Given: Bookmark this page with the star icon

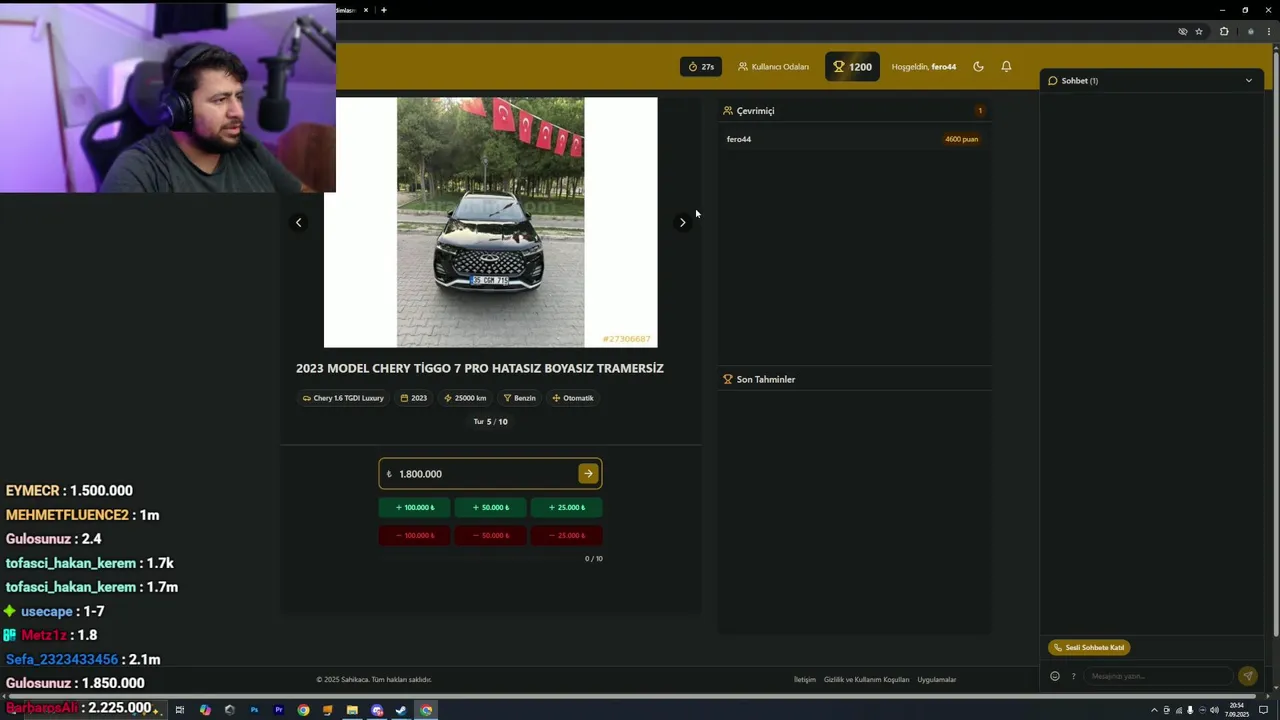Looking at the screenshot, I should point(1199,31).
